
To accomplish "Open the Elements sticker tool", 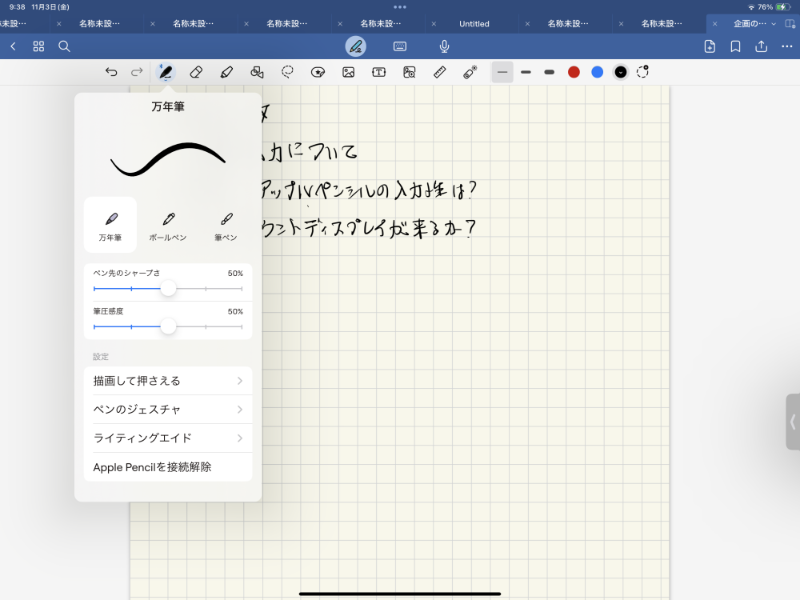I will [319, 72].
